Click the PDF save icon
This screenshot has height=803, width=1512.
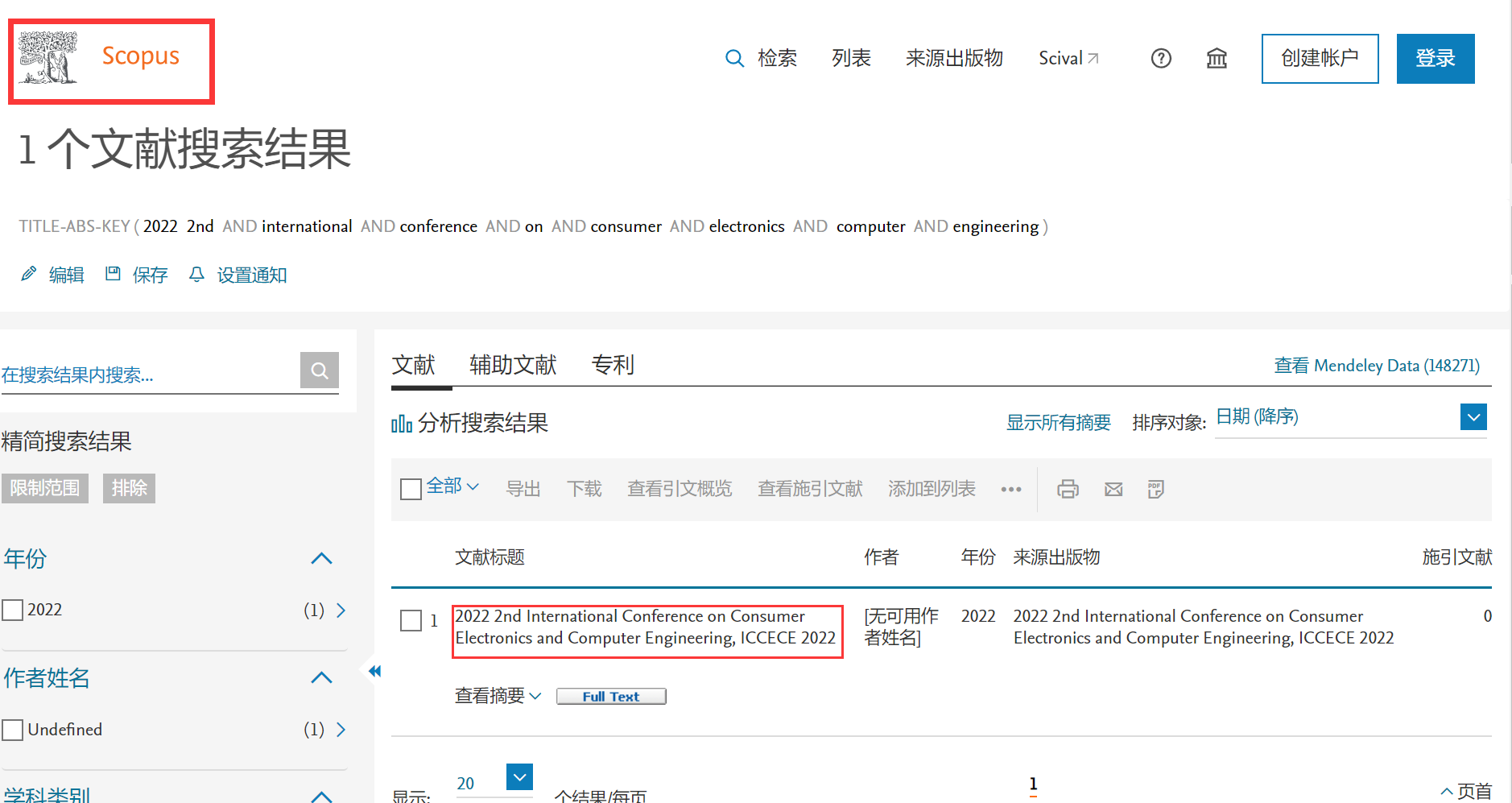coord(1156,489)
